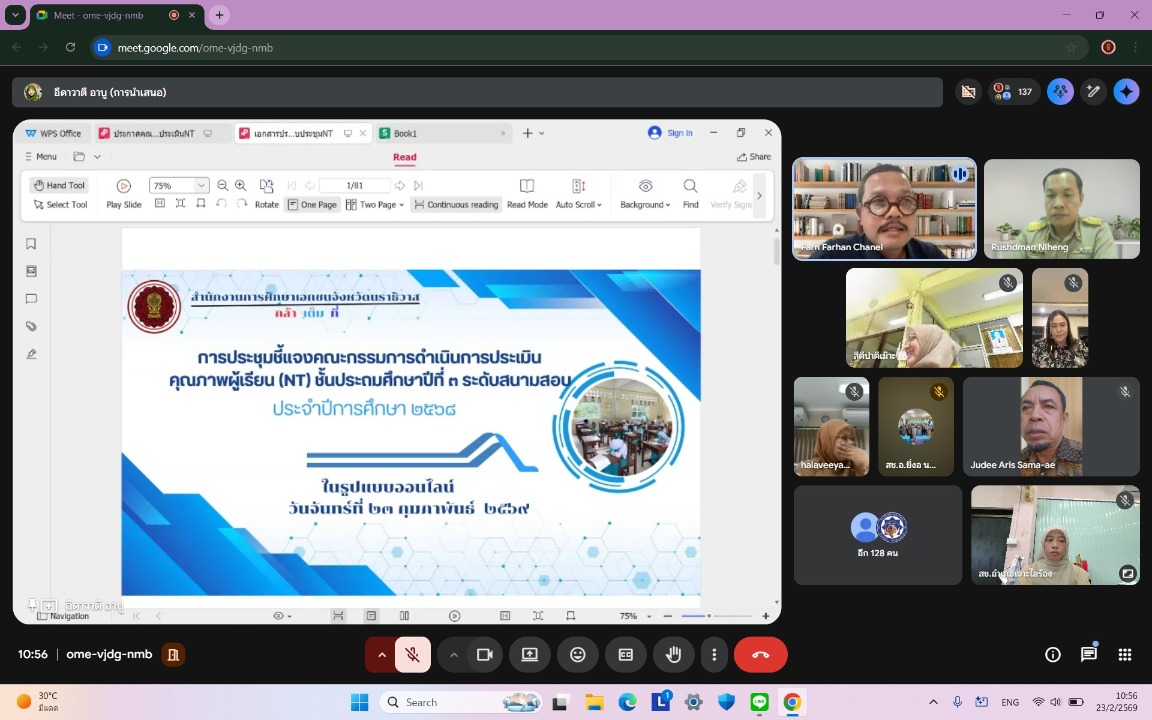Expand audio settings arrow beside microphone
1152x720 pixels.
coord(381,655)
